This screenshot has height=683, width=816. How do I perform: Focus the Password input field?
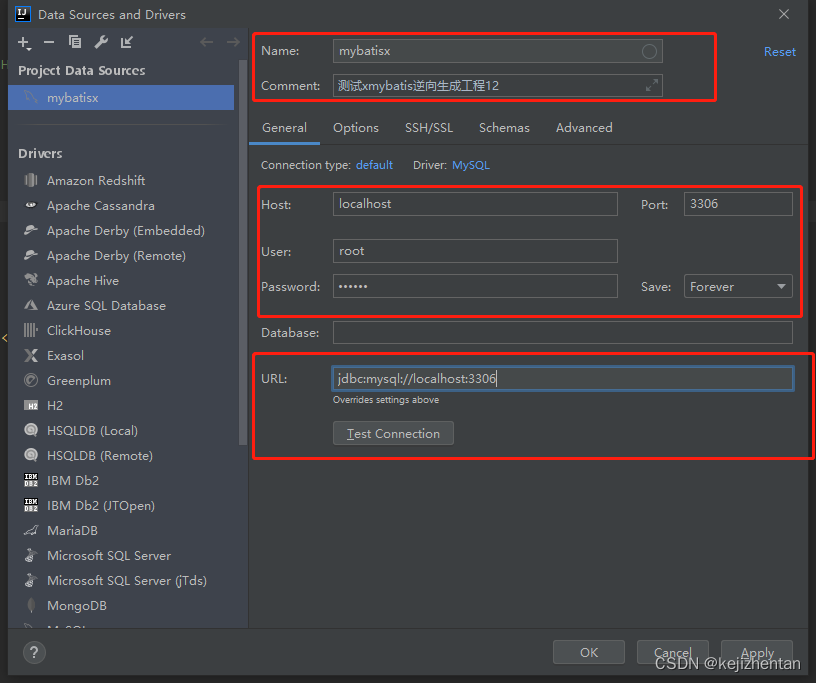(475, 286)
